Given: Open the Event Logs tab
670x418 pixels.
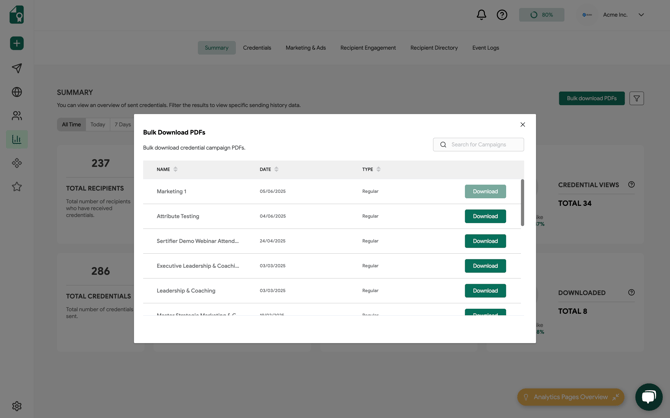Looking at the screenshot, I should [x=485, y=48].
